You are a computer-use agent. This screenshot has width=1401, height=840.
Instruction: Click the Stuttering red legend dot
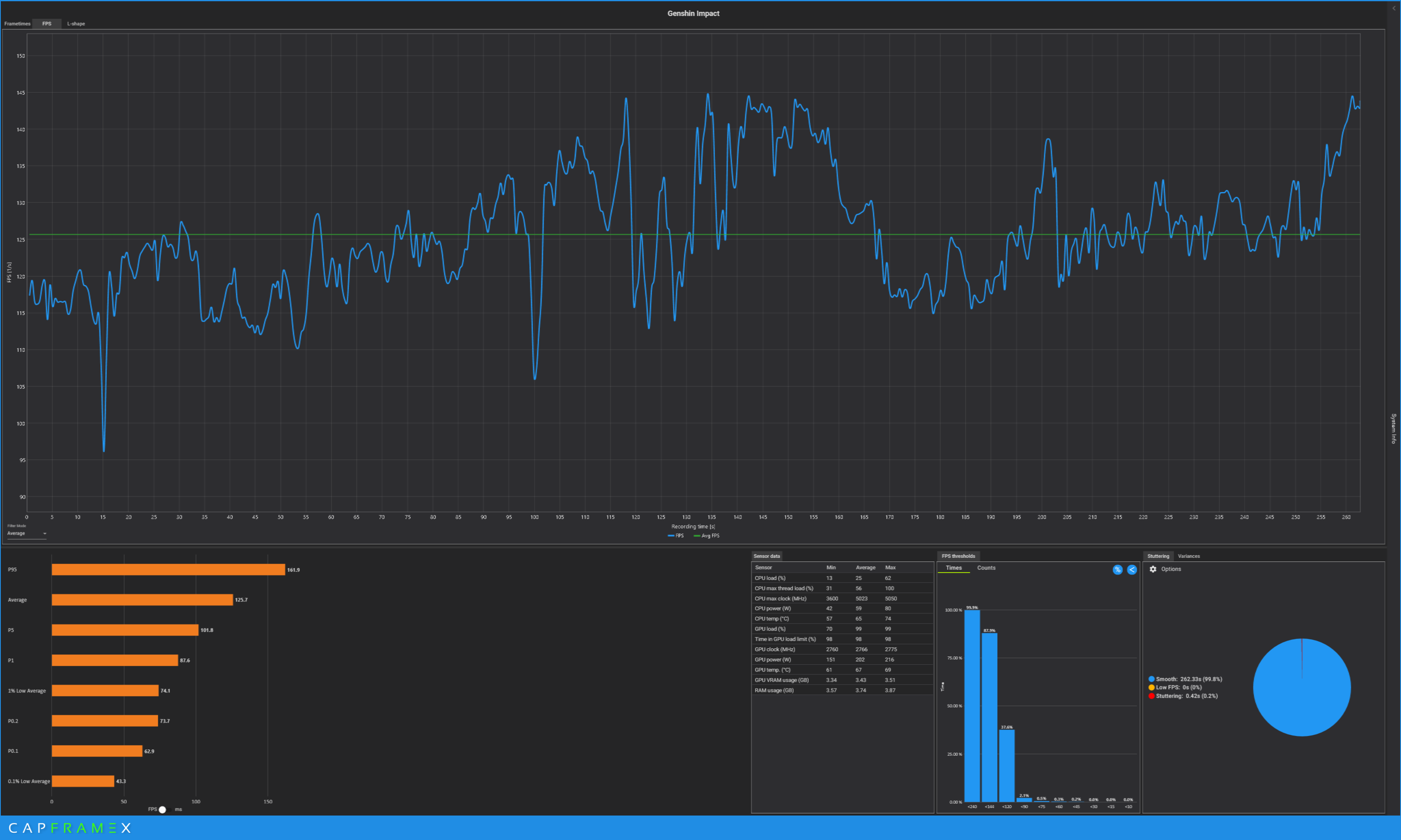[1151, 696]
